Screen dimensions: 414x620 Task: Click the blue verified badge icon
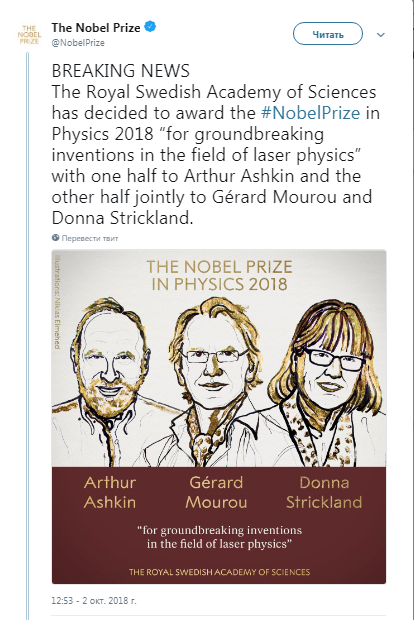click(x=150, y=27)
